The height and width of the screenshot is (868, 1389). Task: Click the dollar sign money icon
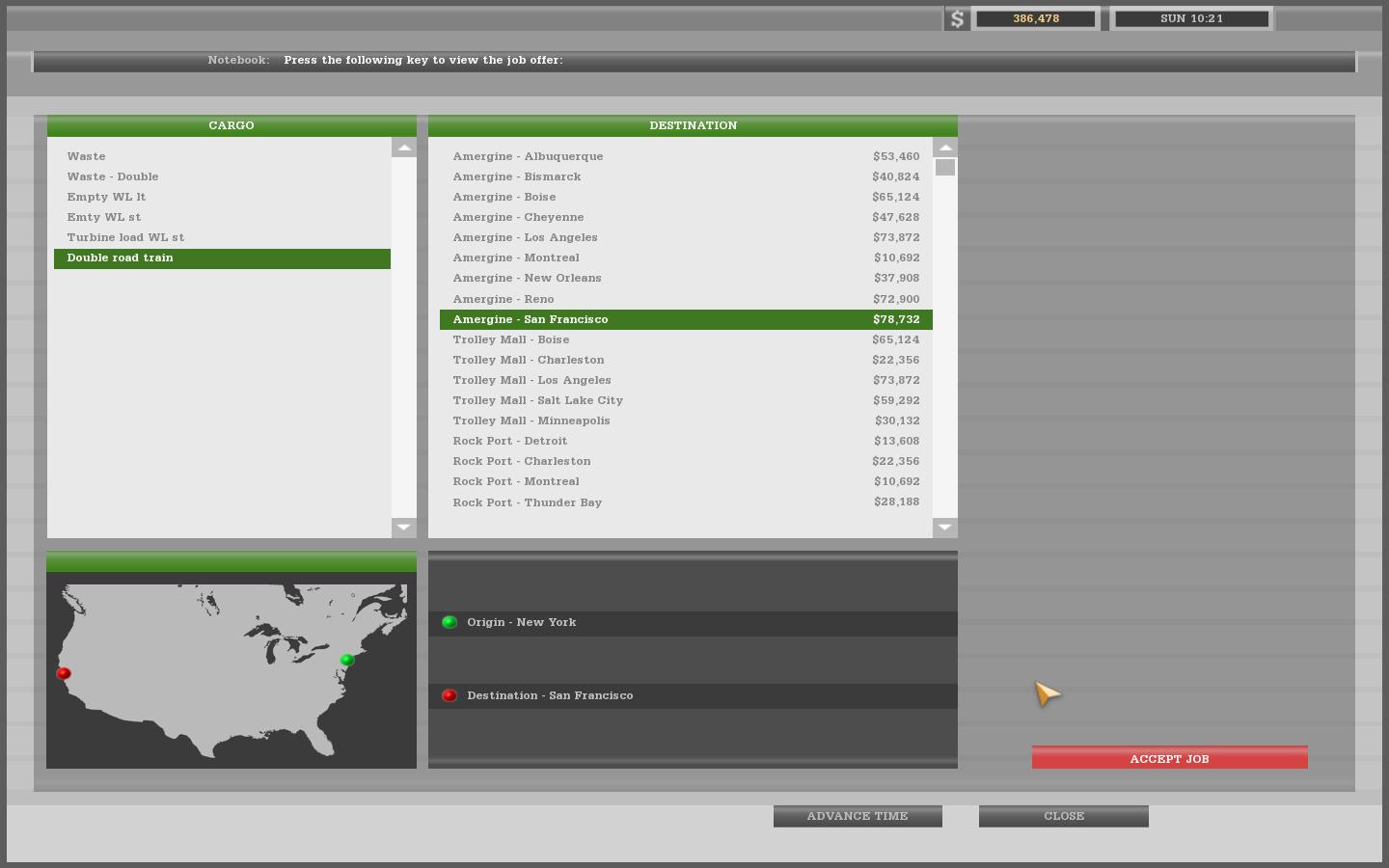coord(957,19)
